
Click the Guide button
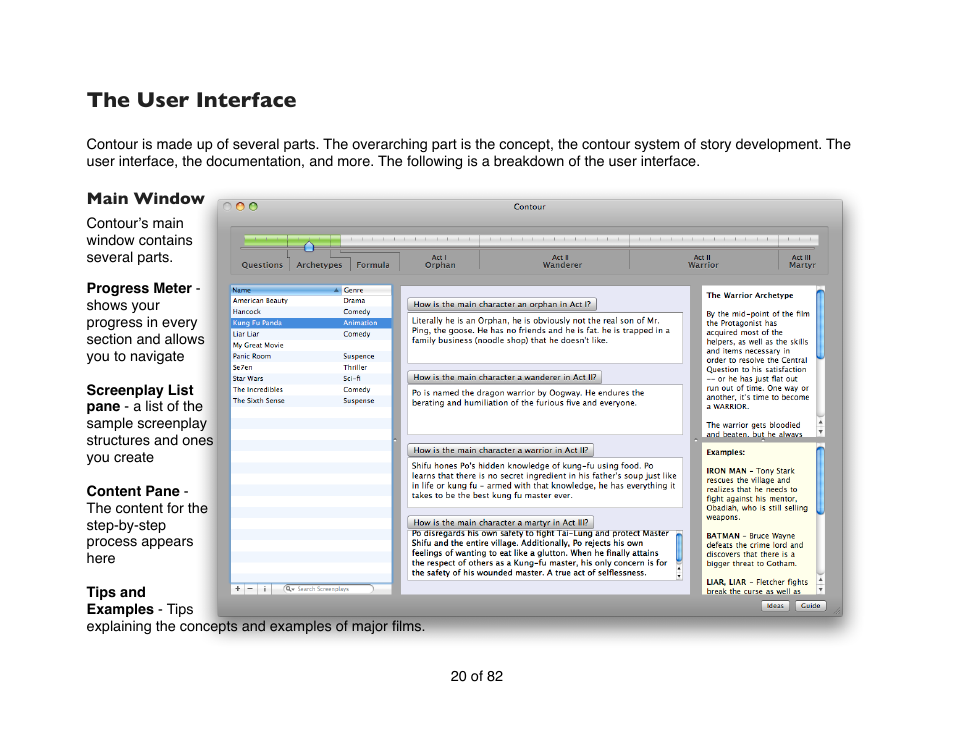[810, 605]
